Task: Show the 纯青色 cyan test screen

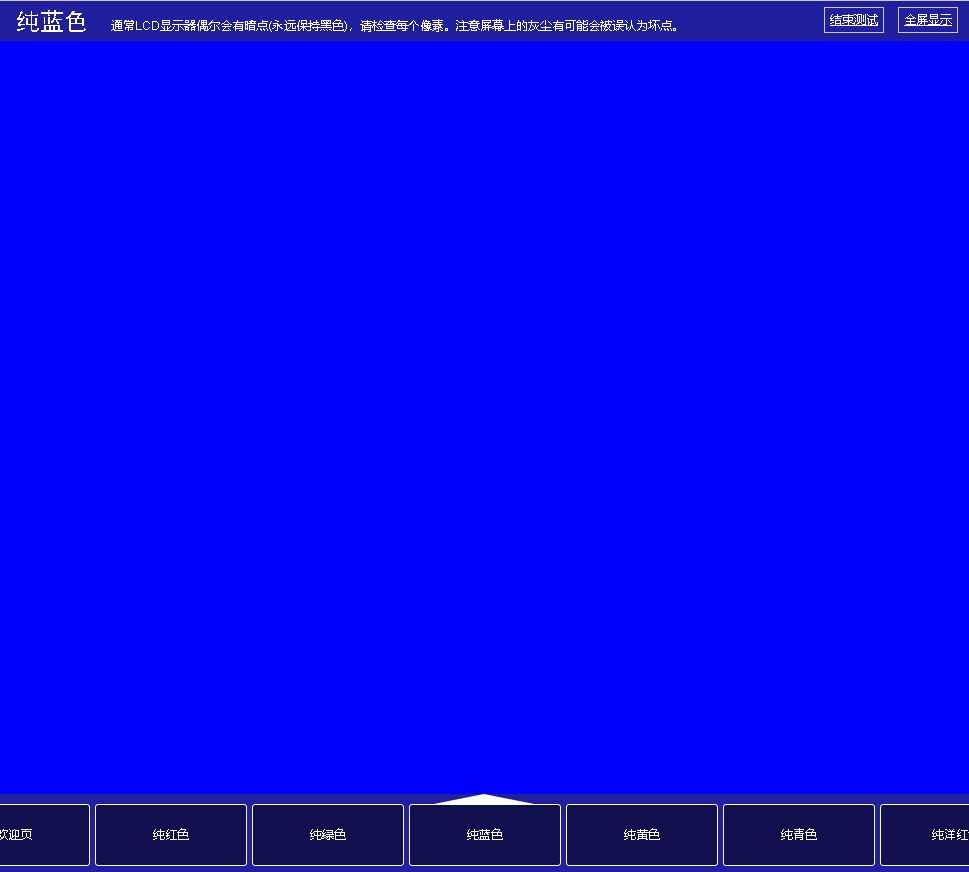Action: coord(799,835)
